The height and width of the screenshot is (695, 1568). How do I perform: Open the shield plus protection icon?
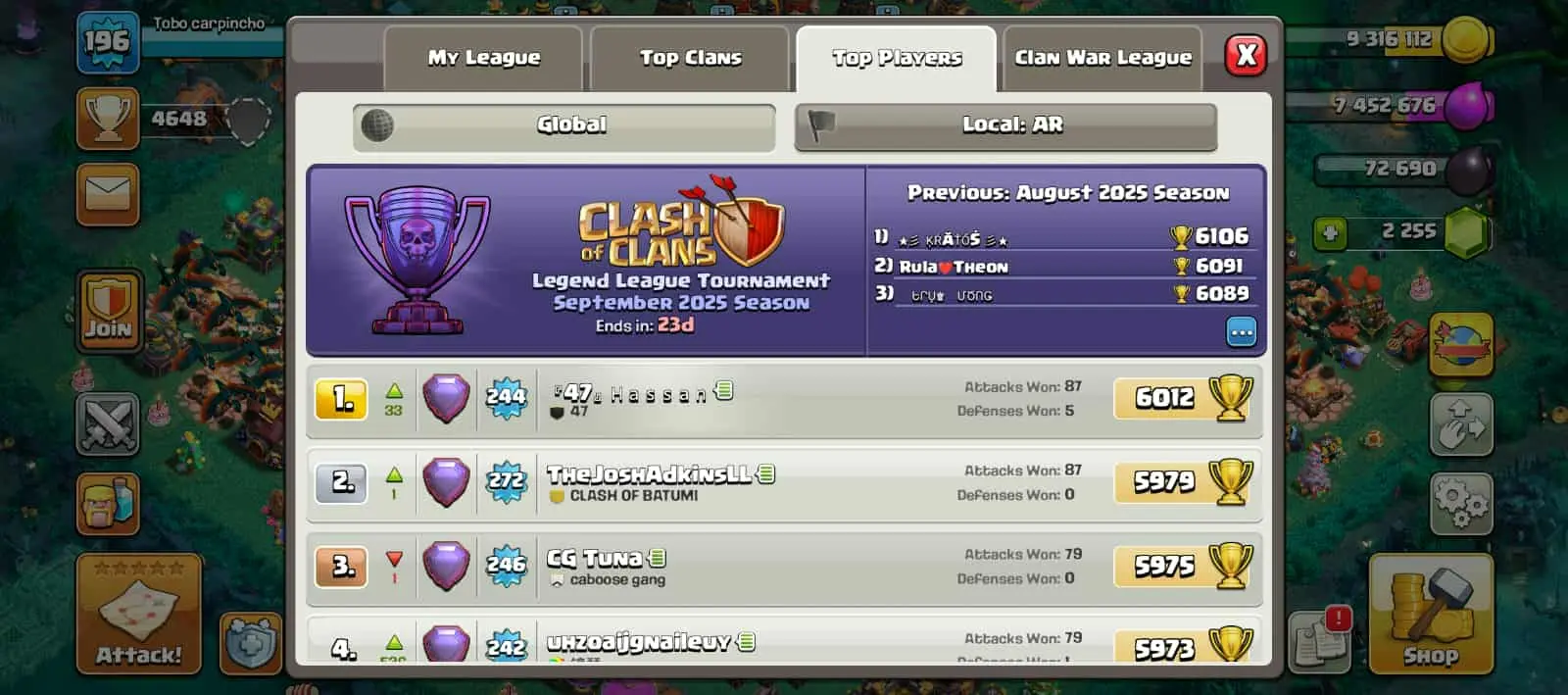click(x=251, y=644)
